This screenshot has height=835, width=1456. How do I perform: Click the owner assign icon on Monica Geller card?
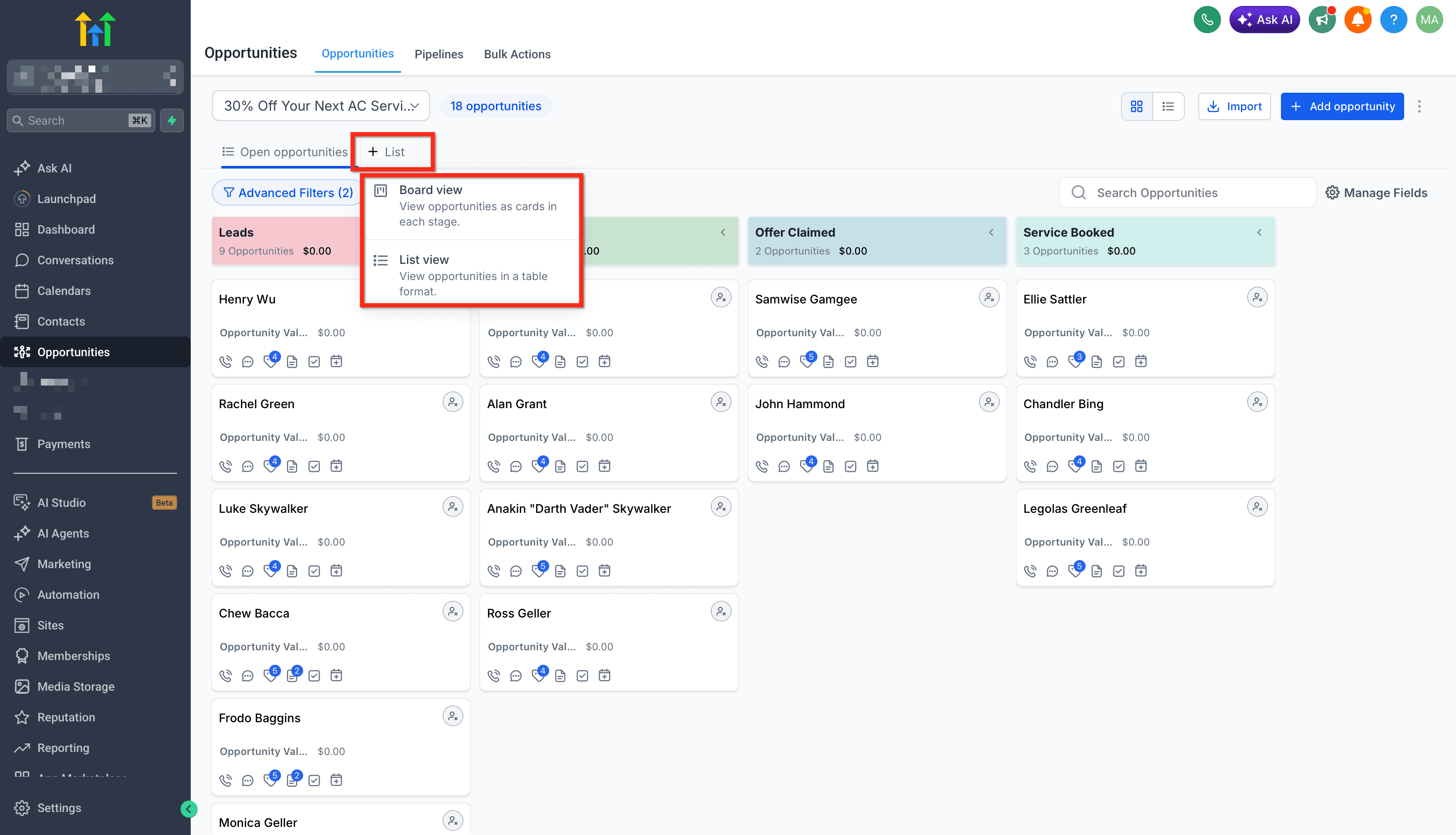[x=453, y=821]
